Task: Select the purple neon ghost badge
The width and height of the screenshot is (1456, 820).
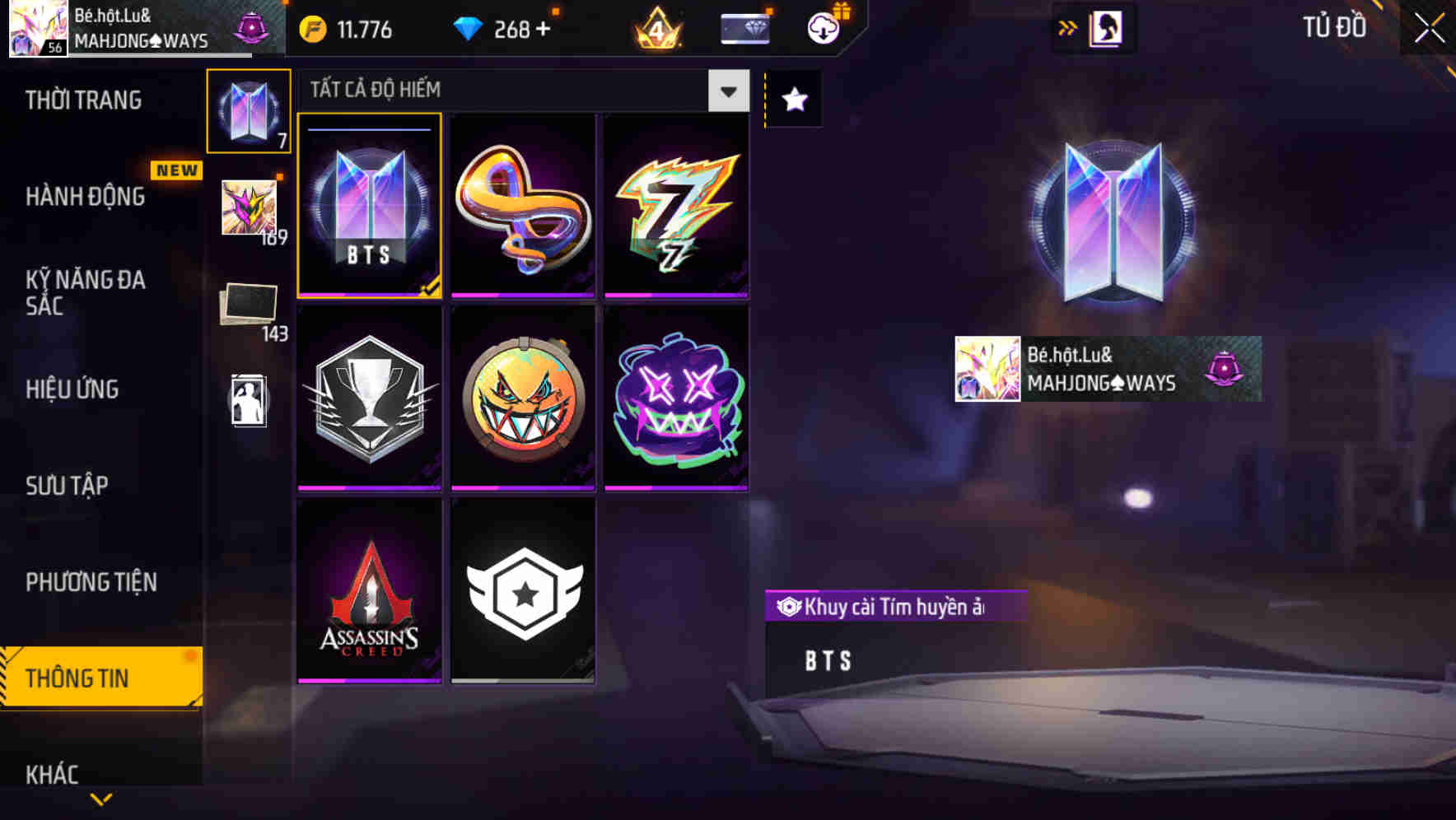Action: coord(676,398)
